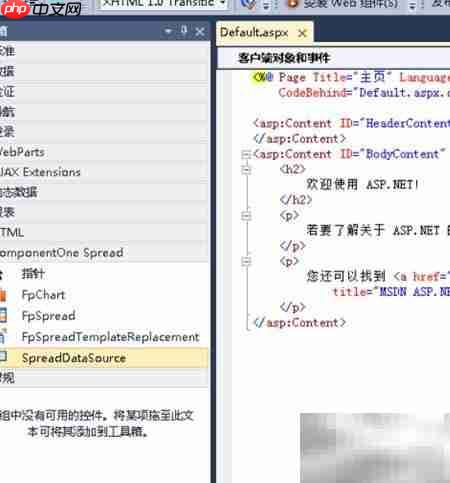
Task: Close the Default.aspx tab
Action: click(x=302, y=33)
